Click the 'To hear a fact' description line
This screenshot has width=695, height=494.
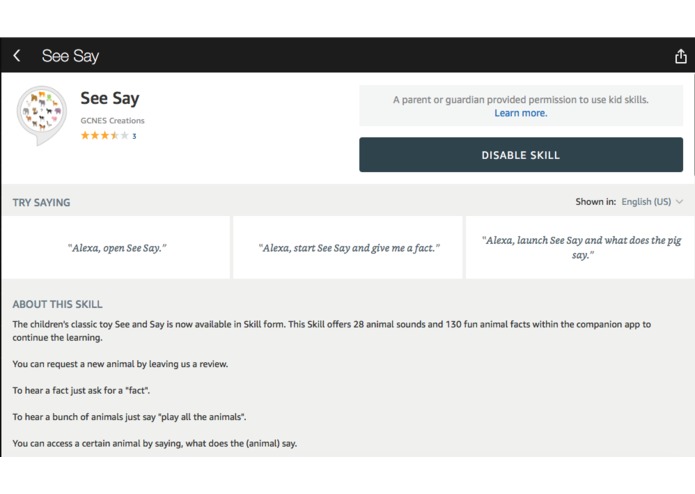click(x=81, y=391)
